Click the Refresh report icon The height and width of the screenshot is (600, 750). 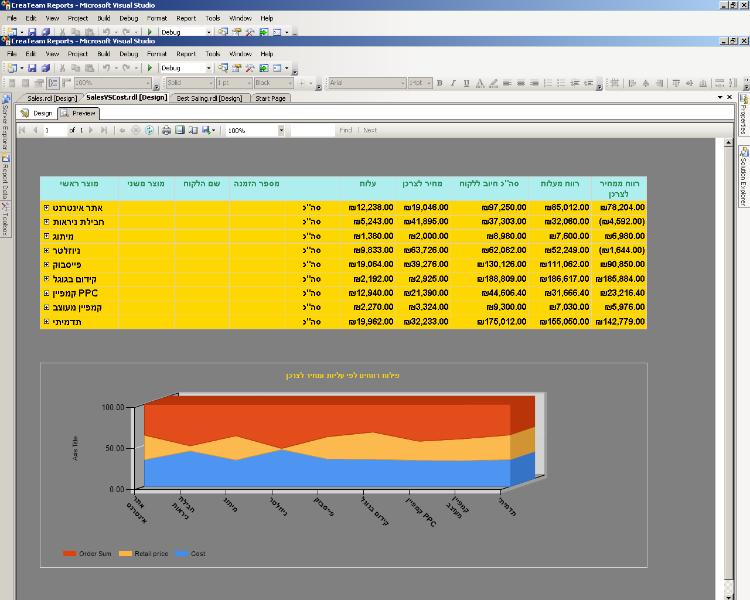point(149,130)
